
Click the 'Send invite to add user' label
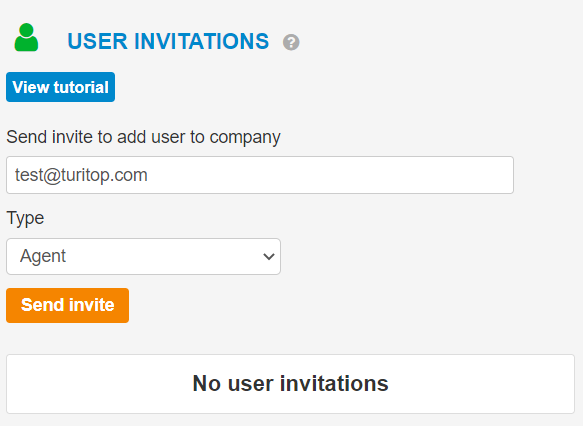(x=143, y=137)
